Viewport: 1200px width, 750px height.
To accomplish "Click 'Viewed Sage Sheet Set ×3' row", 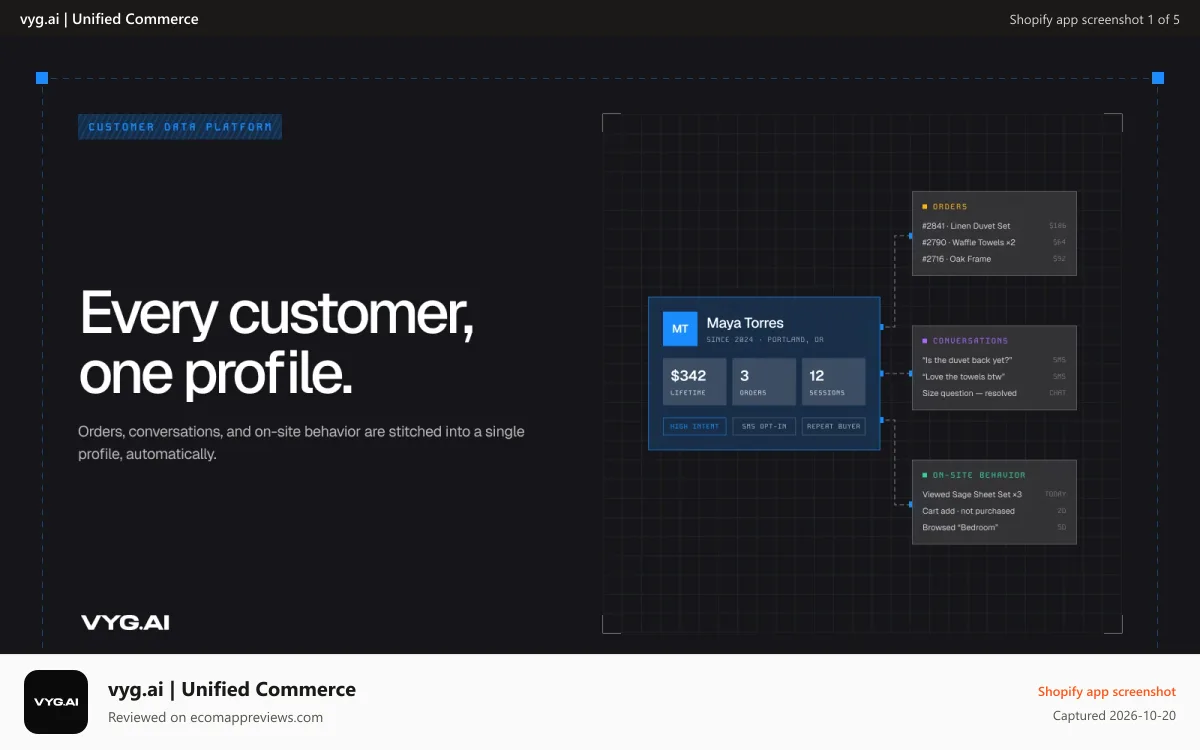I will pos(994,494).
